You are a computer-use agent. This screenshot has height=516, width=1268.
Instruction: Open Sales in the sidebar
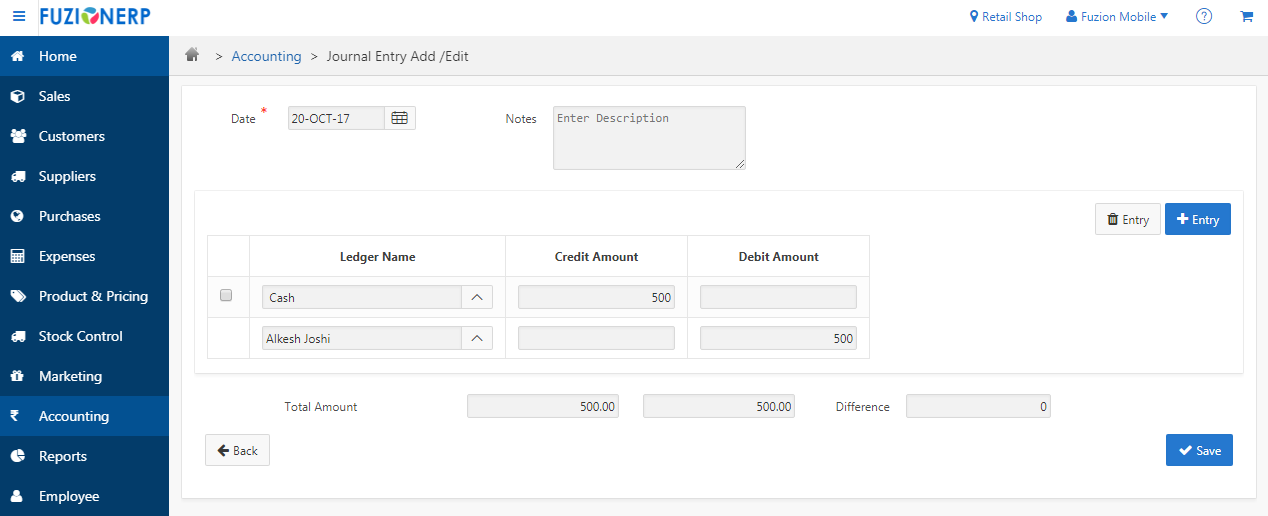click(55, 96)
